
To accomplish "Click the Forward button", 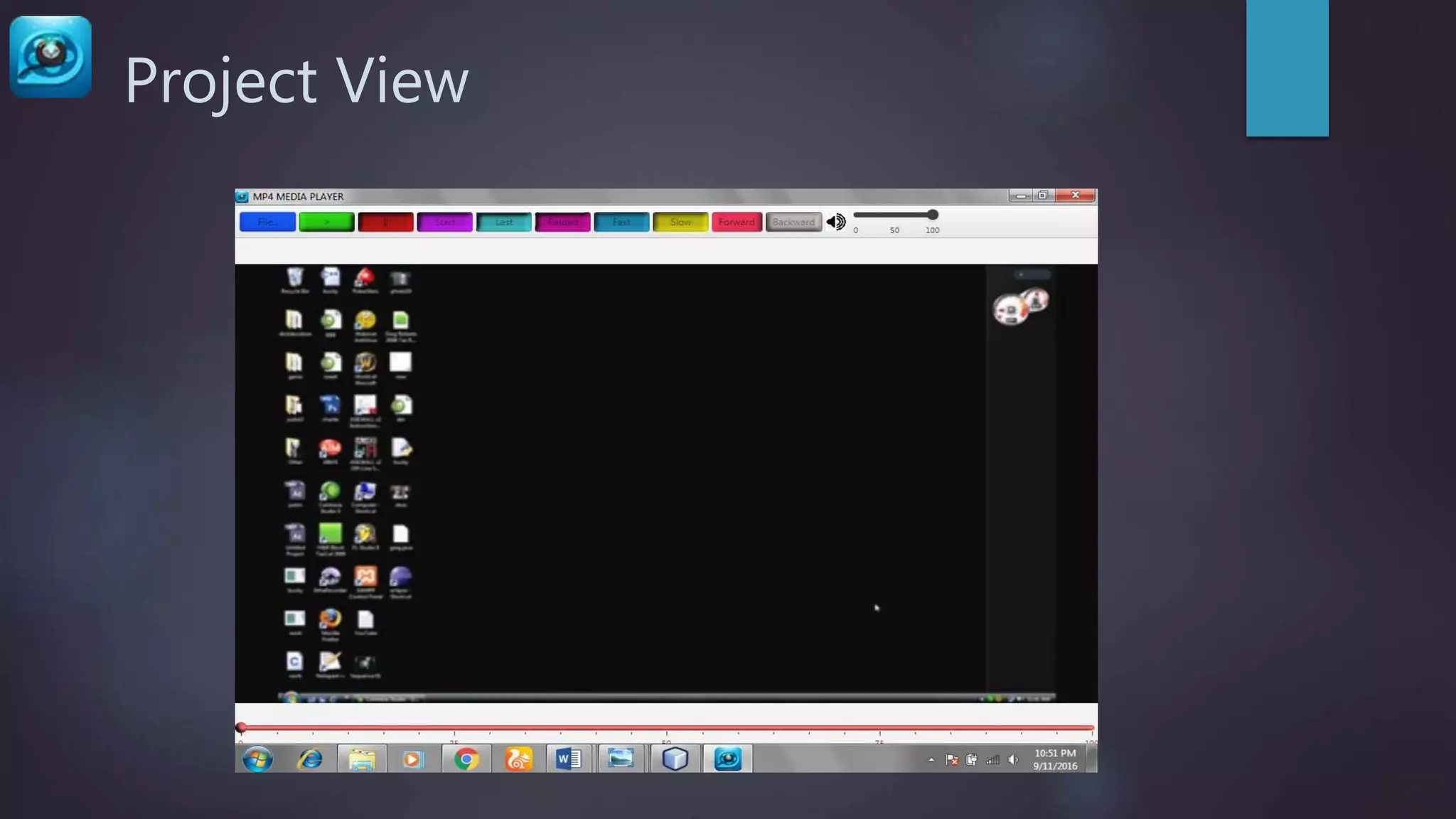I will click(737, 222).
